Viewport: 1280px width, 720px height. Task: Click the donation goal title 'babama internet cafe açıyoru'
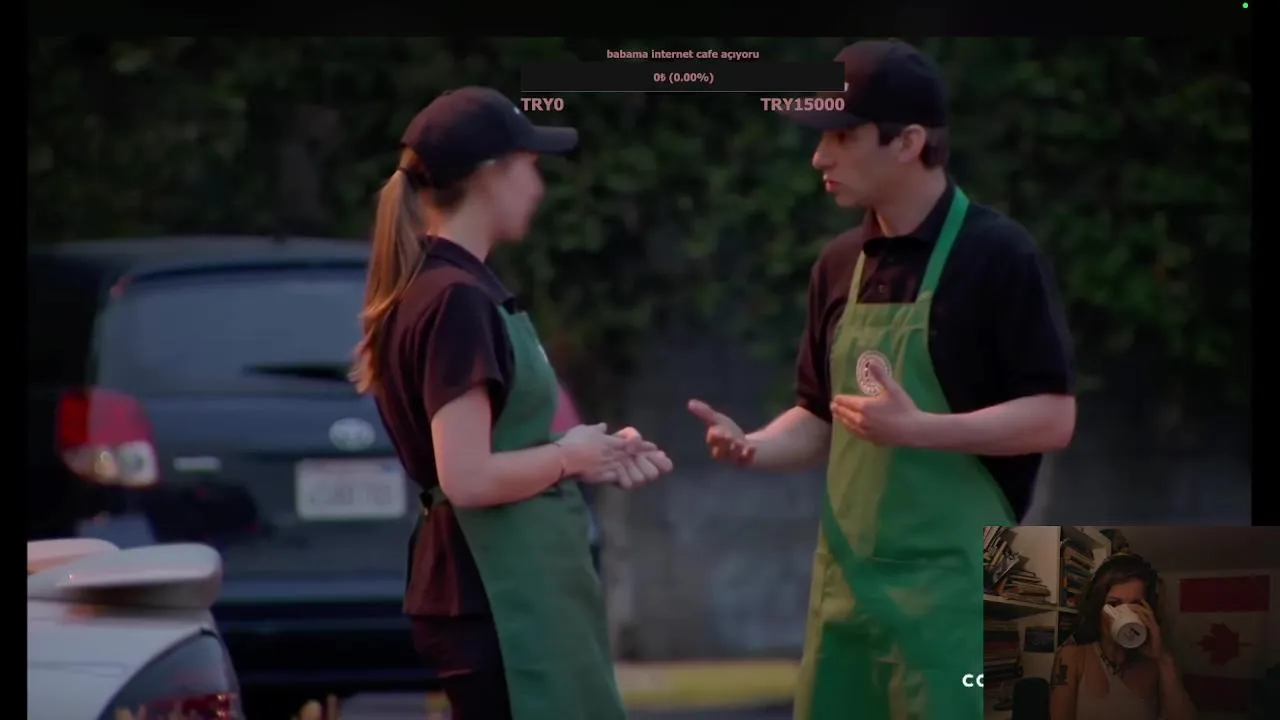(x=682, y=54)
